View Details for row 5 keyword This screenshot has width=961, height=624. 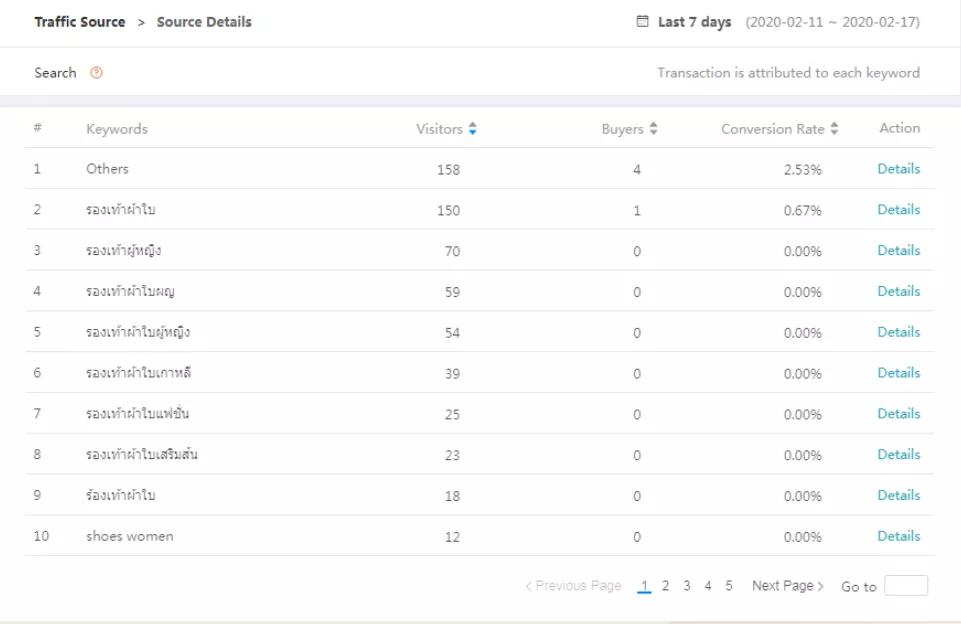(898, 332)
